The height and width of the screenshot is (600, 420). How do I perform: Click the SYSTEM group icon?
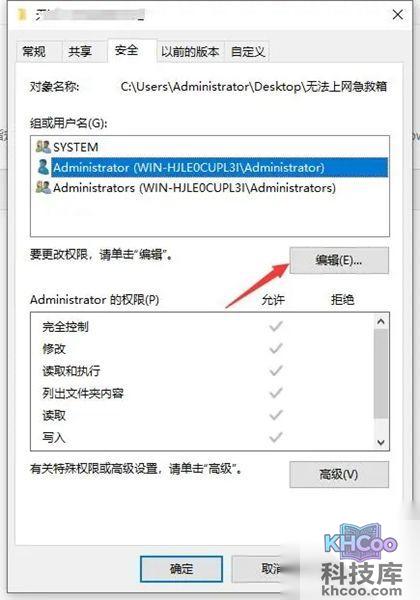point(43,147)
